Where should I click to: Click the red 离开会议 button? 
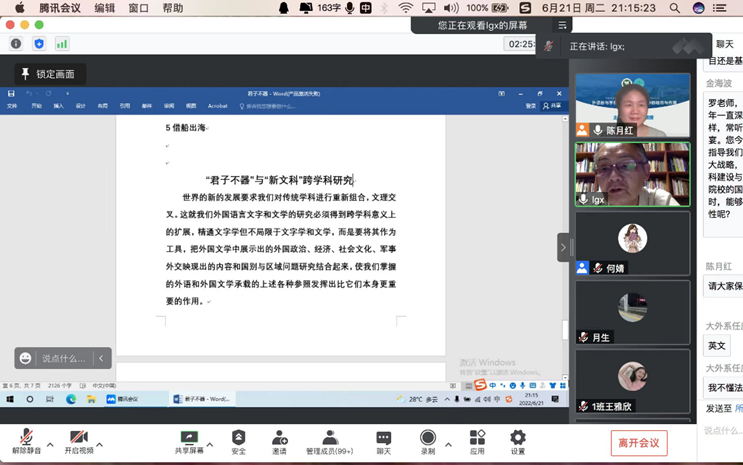639,443
